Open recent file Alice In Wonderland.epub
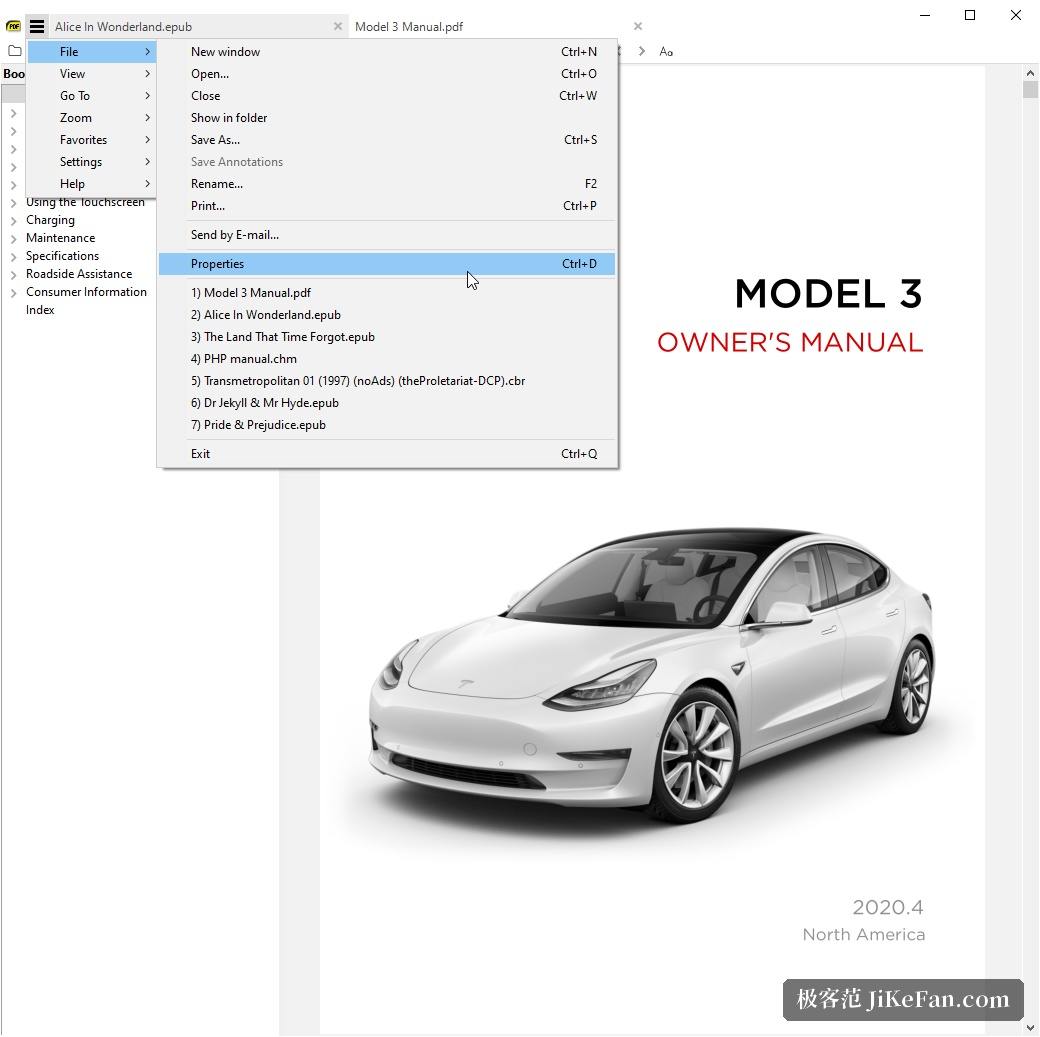This screenshot has width=1040, height=1037. click(x=387, y=314)
